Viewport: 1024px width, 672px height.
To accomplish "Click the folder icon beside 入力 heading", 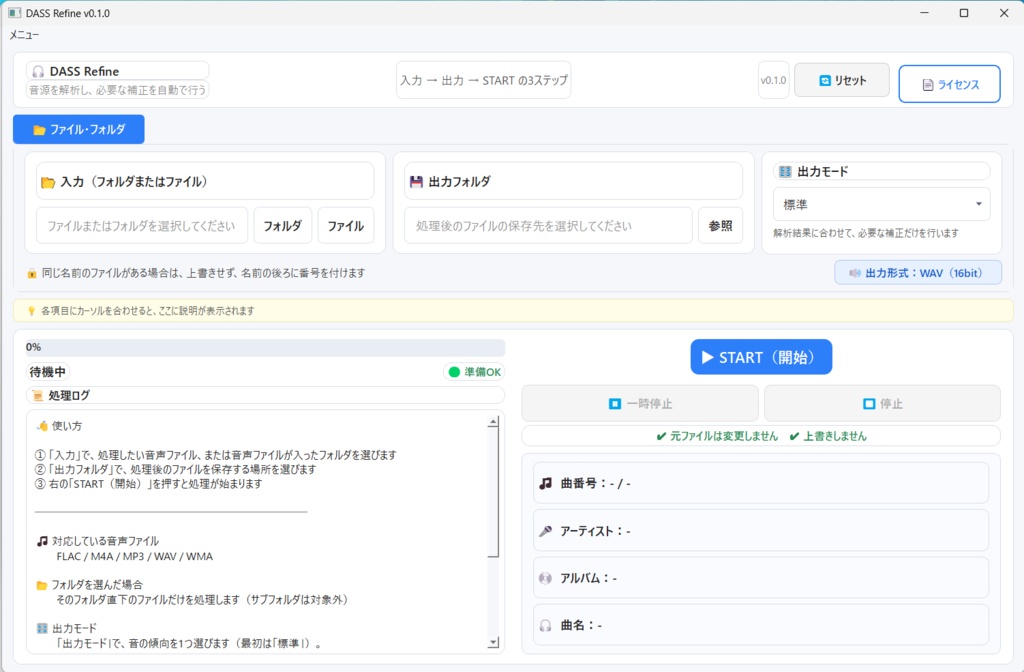I will (48, 182).
